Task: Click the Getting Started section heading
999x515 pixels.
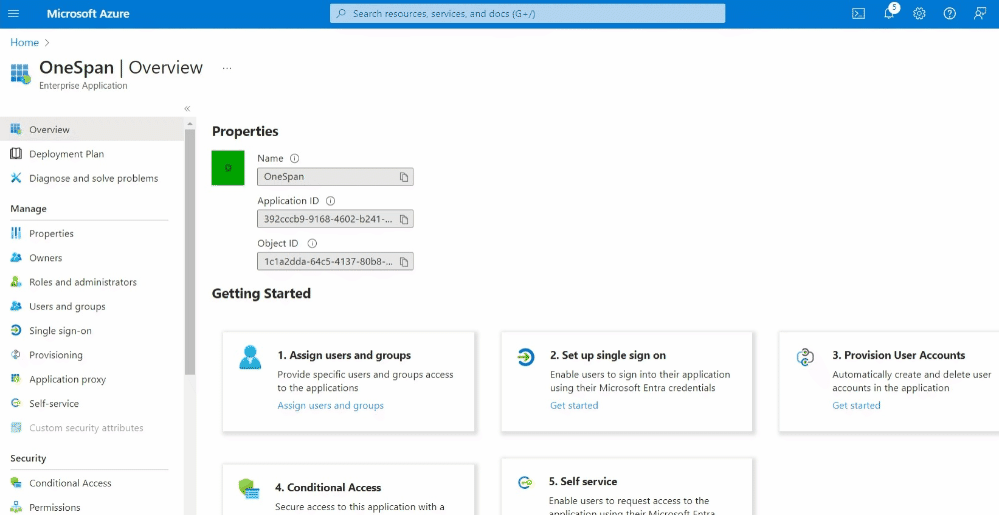Action: (261, 294)
